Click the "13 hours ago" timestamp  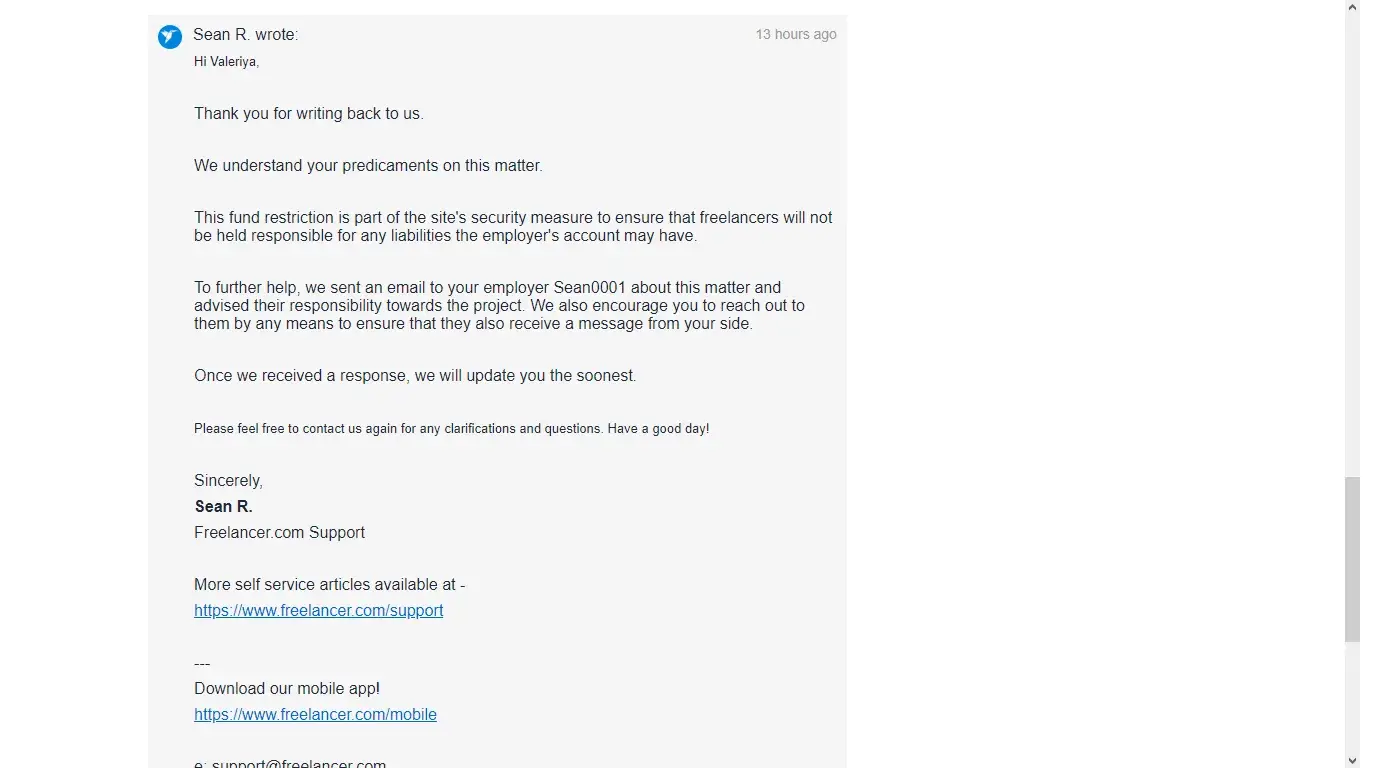pos(795,35)
